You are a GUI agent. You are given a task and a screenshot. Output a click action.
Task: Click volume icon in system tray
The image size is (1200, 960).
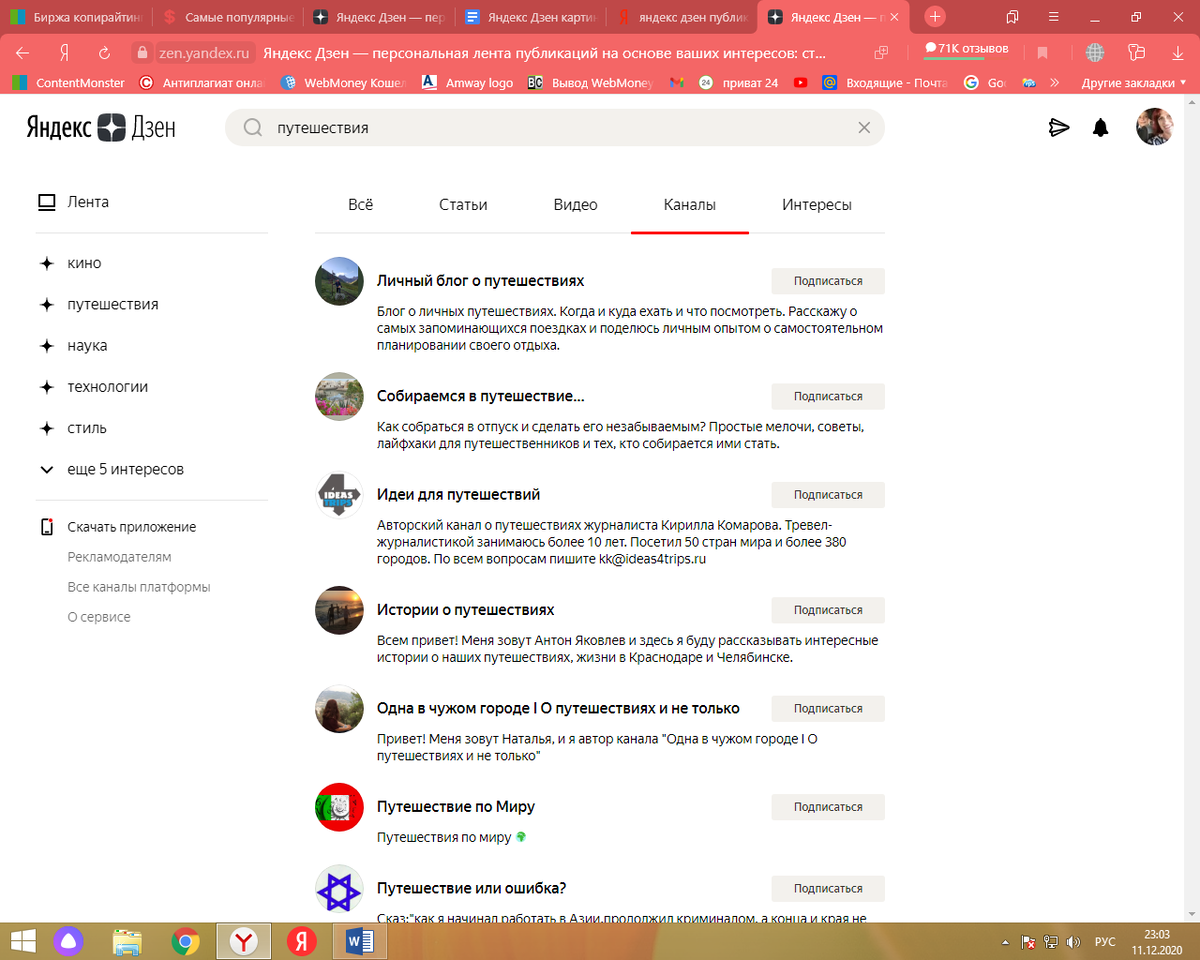pos(1073,941)
